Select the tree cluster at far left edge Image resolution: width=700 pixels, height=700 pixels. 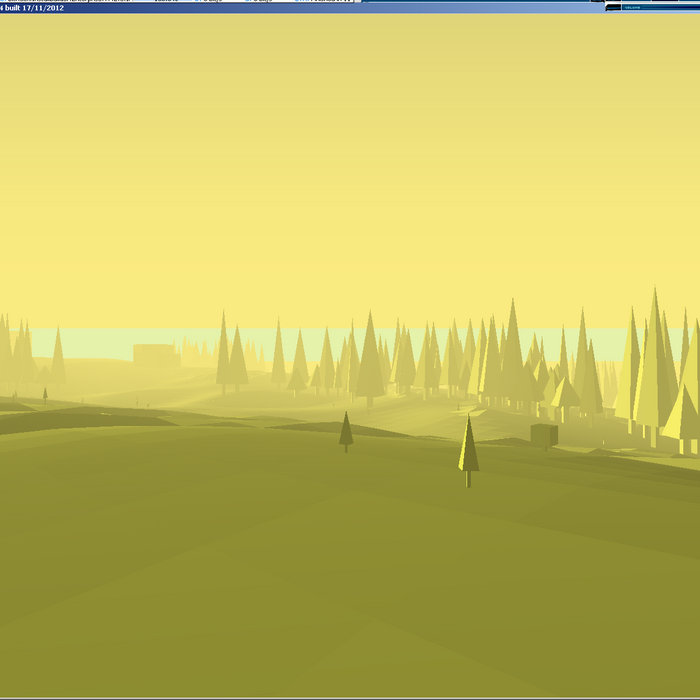click(15, 355)
